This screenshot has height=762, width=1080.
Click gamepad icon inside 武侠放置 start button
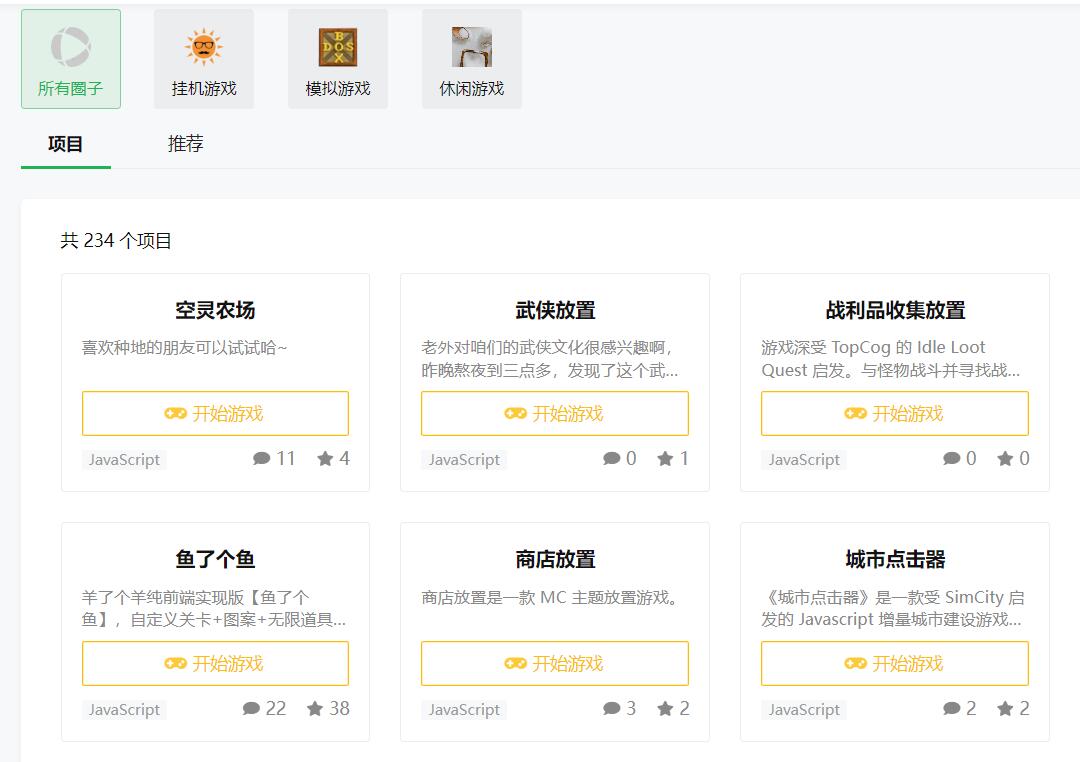coord(516,413)
